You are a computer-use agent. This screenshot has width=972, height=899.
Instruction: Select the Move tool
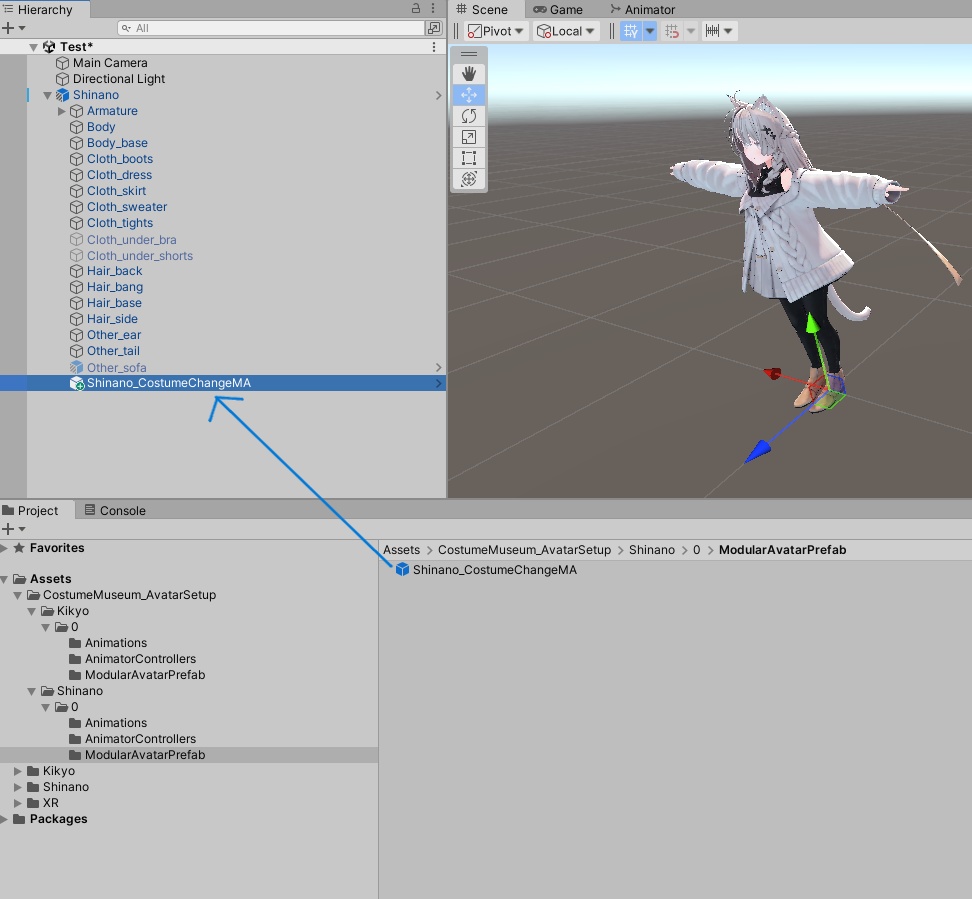click(469, 95)
